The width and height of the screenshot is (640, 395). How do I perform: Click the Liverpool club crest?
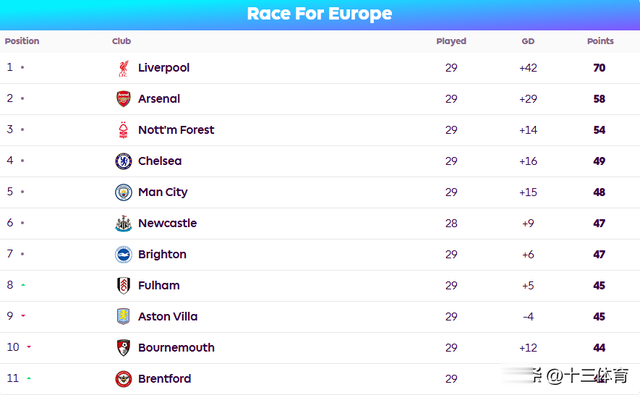click(123, 68)
